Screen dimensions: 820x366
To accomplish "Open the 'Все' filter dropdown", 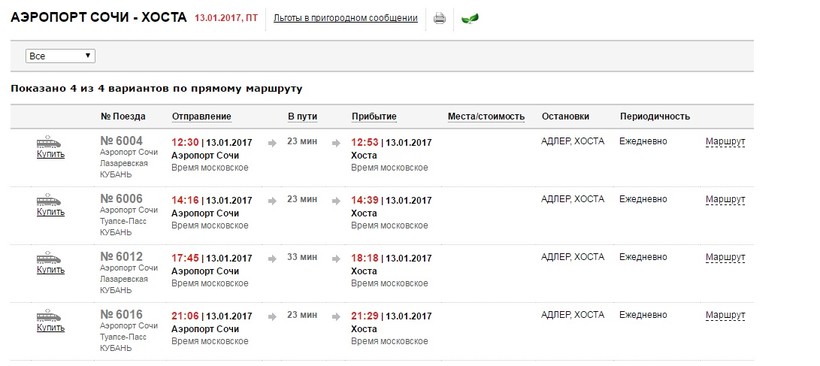I will [x=60, y=56].
